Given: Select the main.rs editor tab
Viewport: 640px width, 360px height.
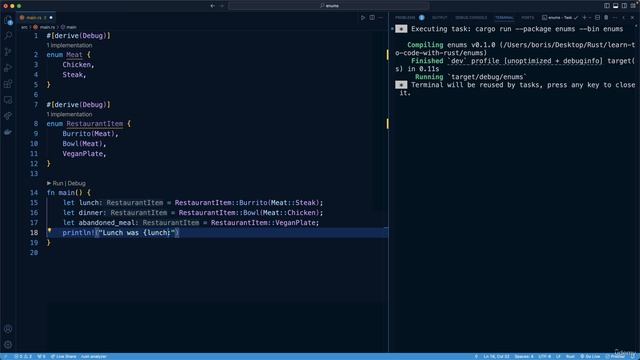Looking at the screenshot, I should pos(36,18).
